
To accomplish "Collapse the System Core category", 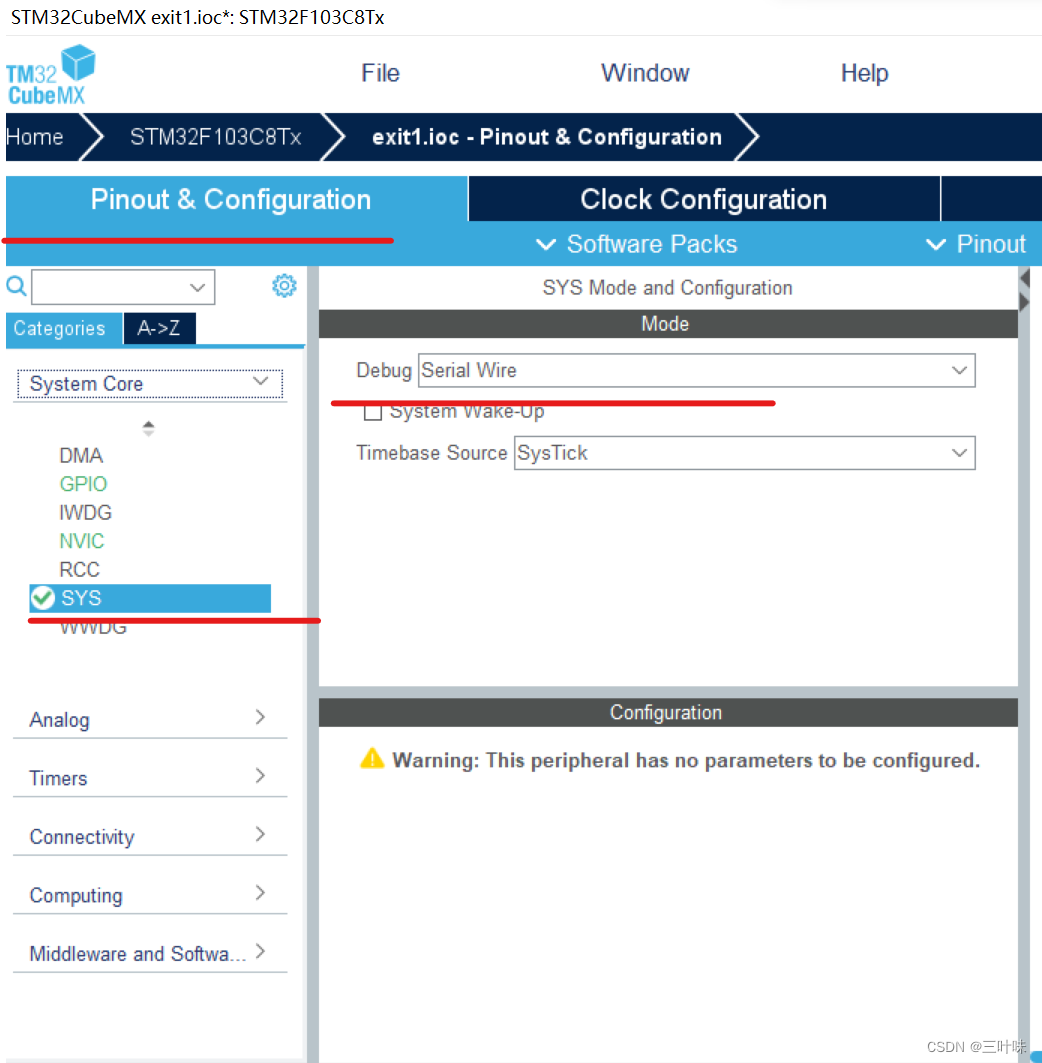I will 150,383.
